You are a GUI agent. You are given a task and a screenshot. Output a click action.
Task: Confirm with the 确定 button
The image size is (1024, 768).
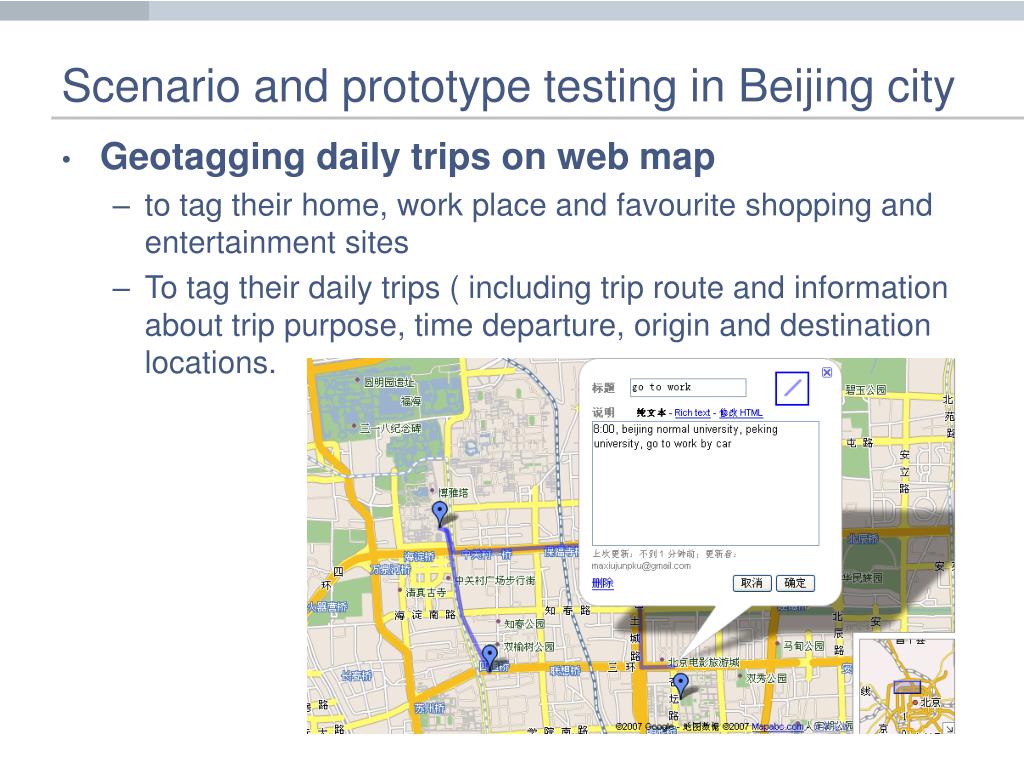795,583
